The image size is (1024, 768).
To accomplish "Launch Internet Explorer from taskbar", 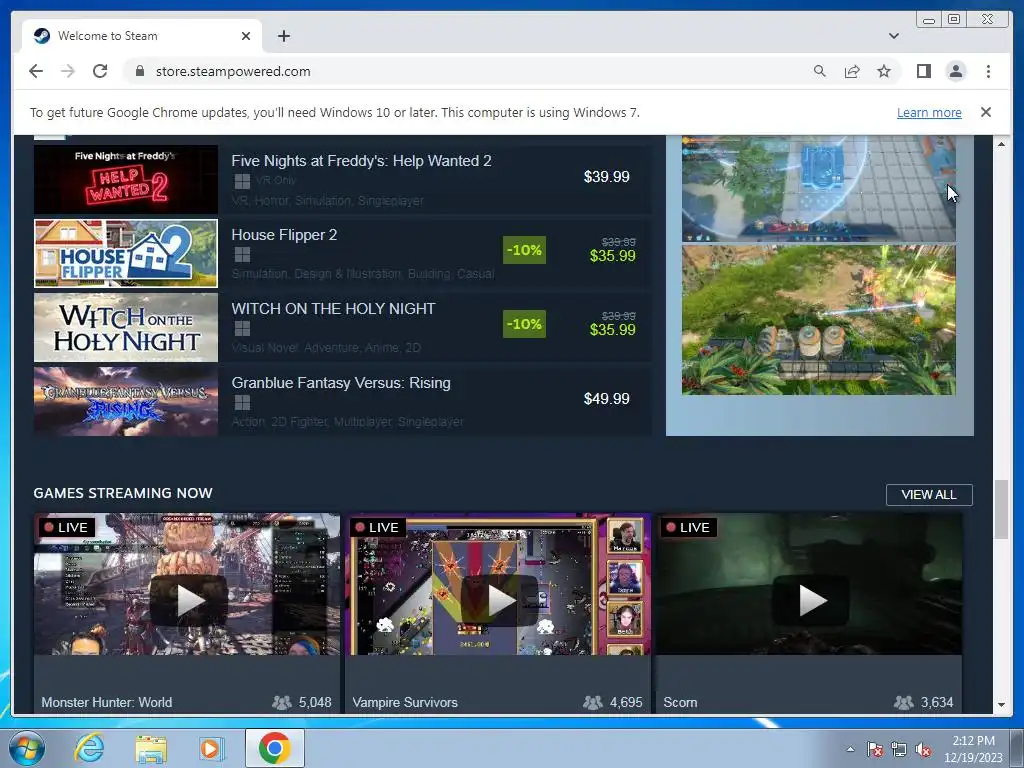I will [89, 748].
